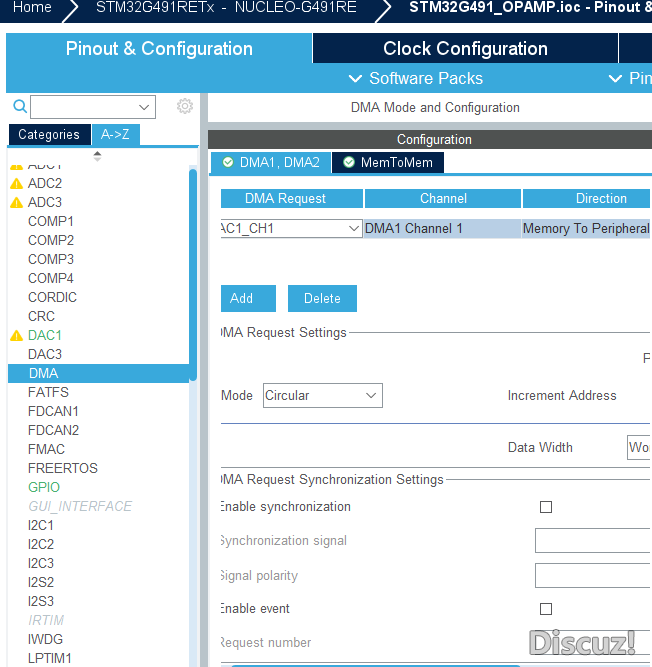This screenshot has width=652, height=667.
Task: Open the MemToMem tab
Action: (x=387, y=162)
